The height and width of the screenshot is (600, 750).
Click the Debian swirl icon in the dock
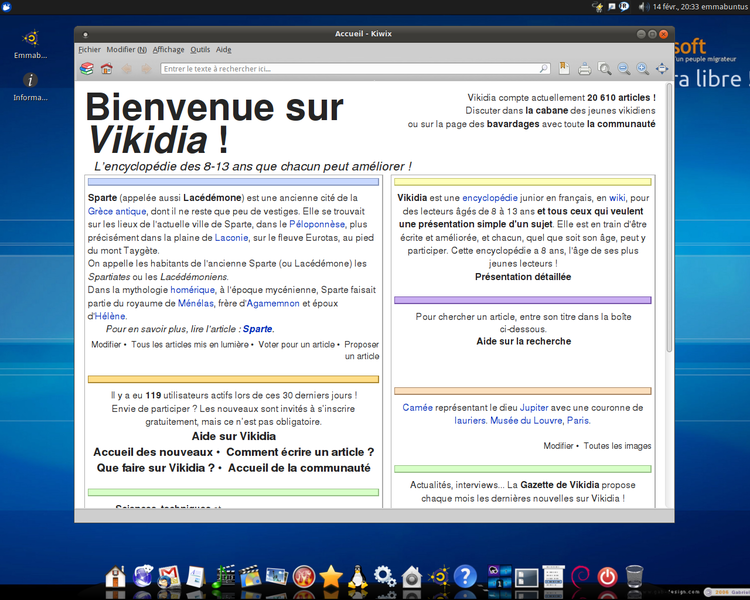coord(580,577)
